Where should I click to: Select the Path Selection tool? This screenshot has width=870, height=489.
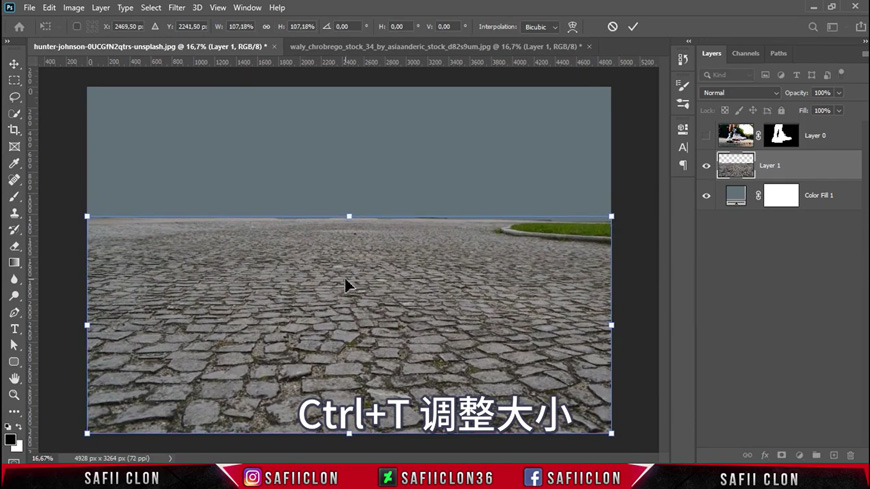[14, 345]
